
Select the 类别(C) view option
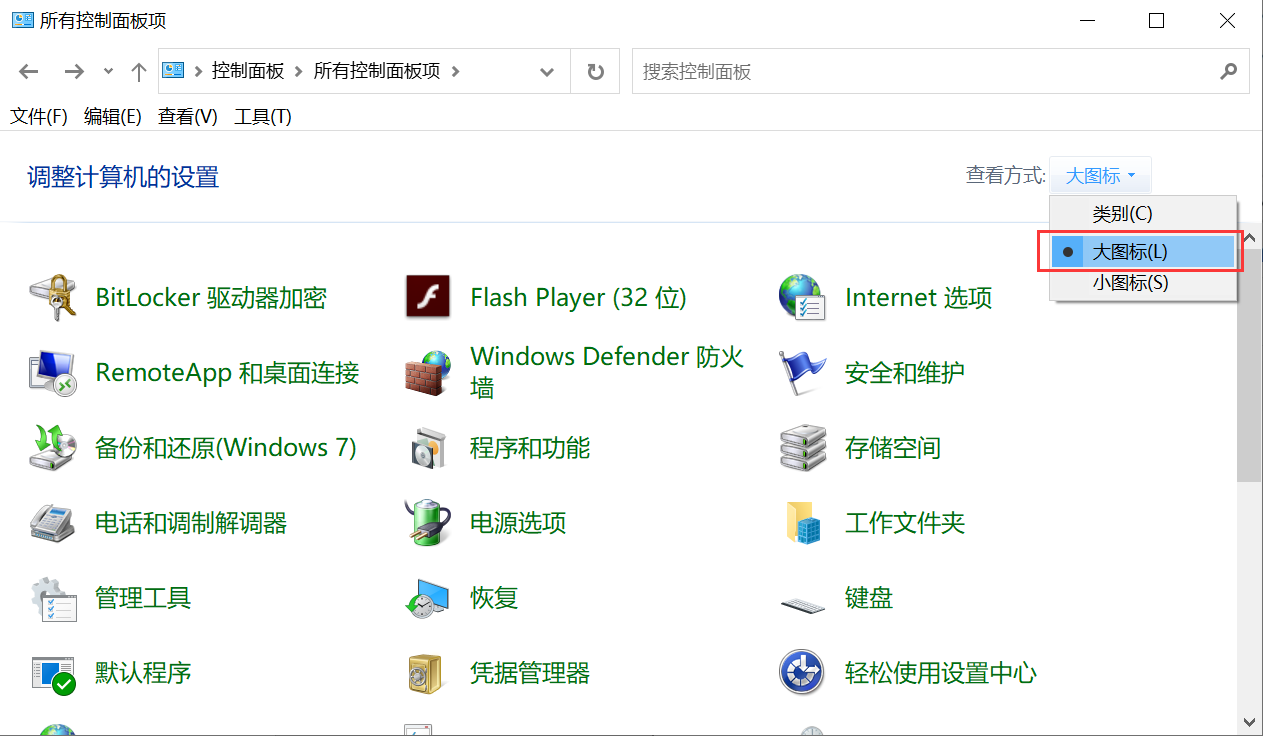(x=1143, y=213)
